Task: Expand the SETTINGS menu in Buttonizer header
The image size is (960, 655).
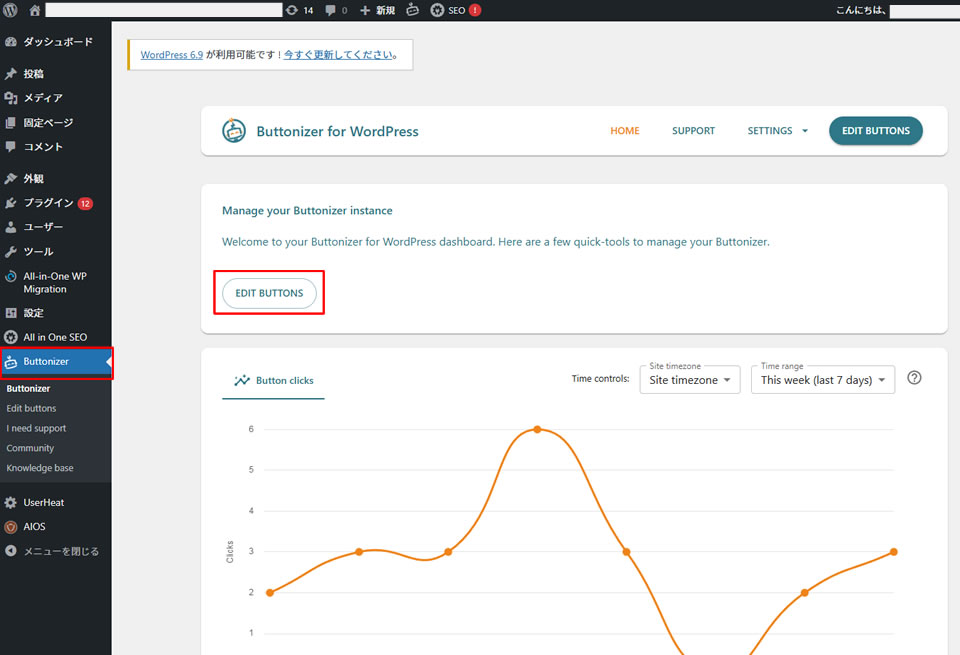Action: [777, 131]
